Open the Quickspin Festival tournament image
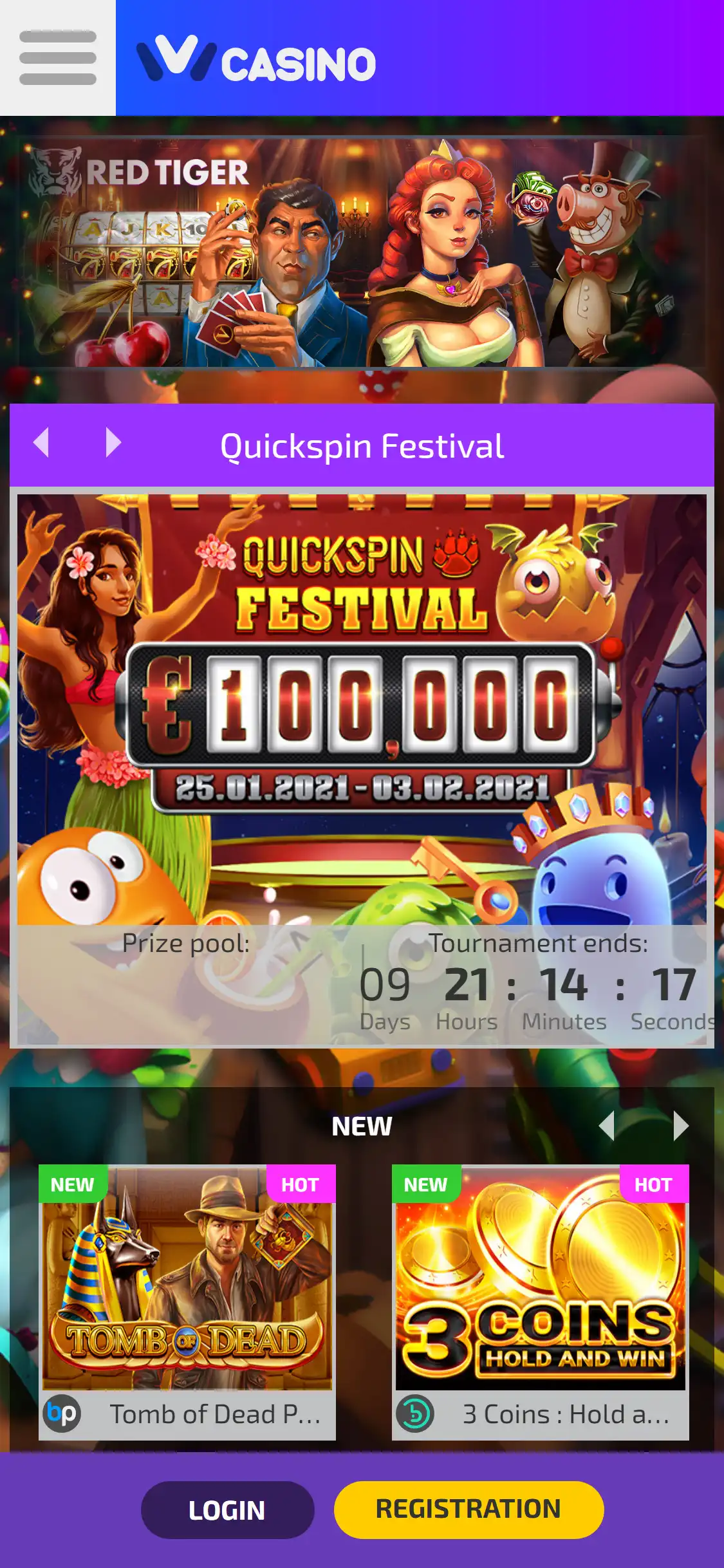 [x=362, y=709]
